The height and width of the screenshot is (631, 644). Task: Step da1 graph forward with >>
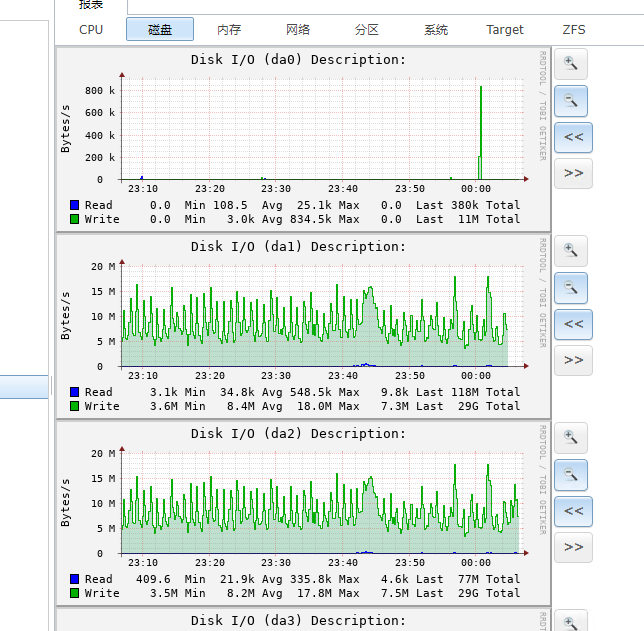coord(573,360)
